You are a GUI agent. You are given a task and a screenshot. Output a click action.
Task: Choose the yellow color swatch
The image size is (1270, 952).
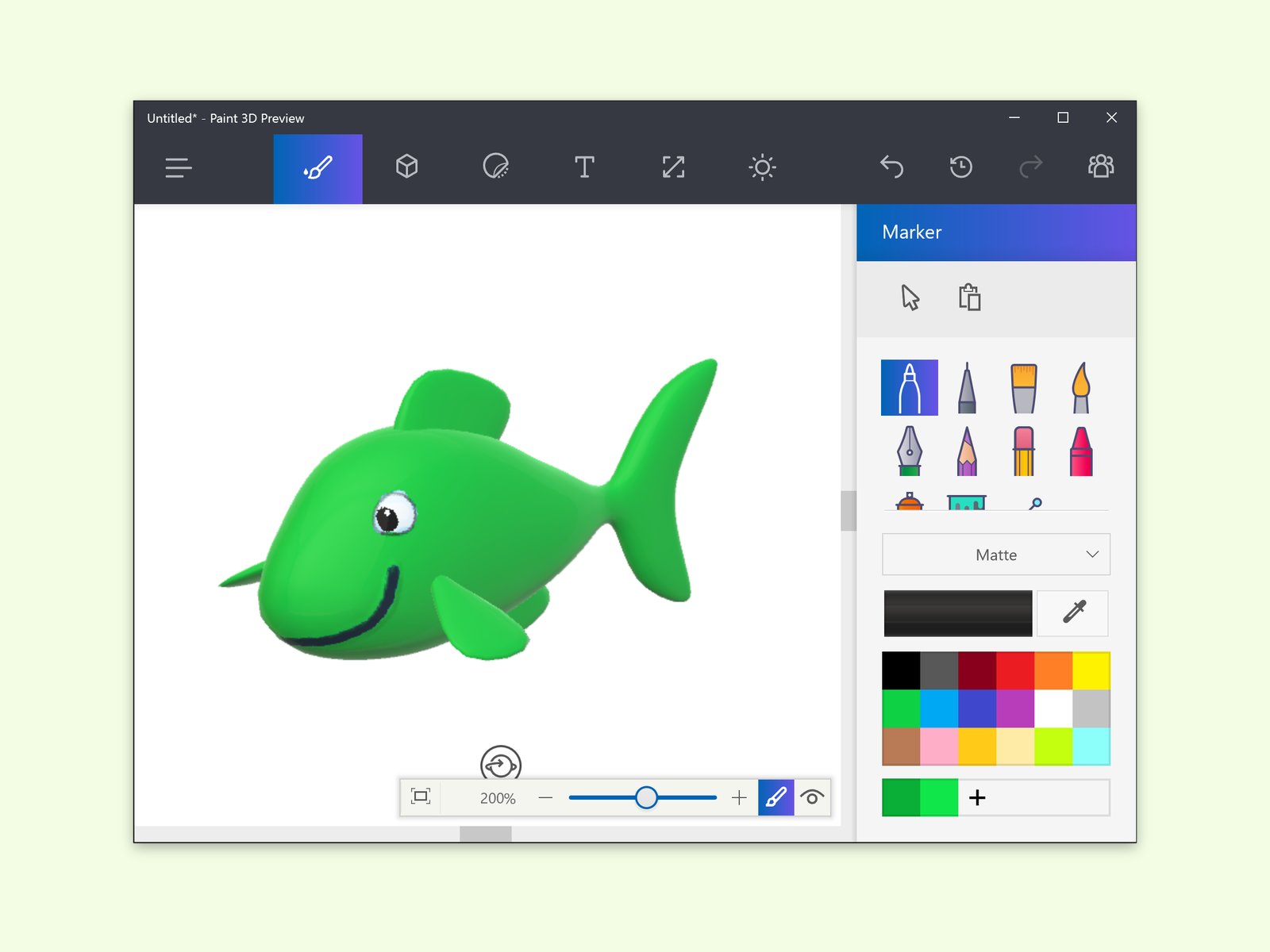tap(1091, 671)
